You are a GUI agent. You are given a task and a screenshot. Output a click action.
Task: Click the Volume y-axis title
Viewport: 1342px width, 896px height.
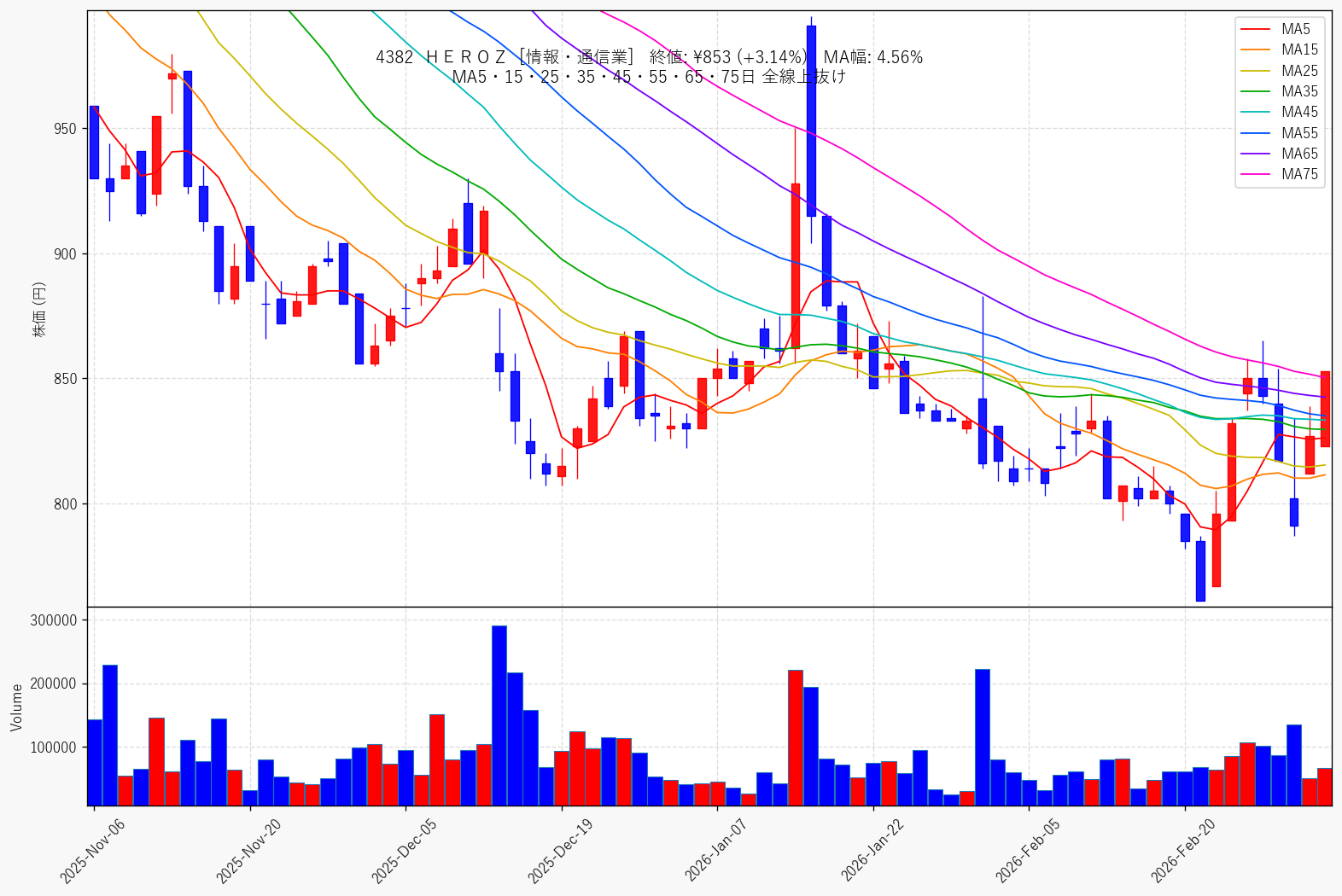pos(17,707)
